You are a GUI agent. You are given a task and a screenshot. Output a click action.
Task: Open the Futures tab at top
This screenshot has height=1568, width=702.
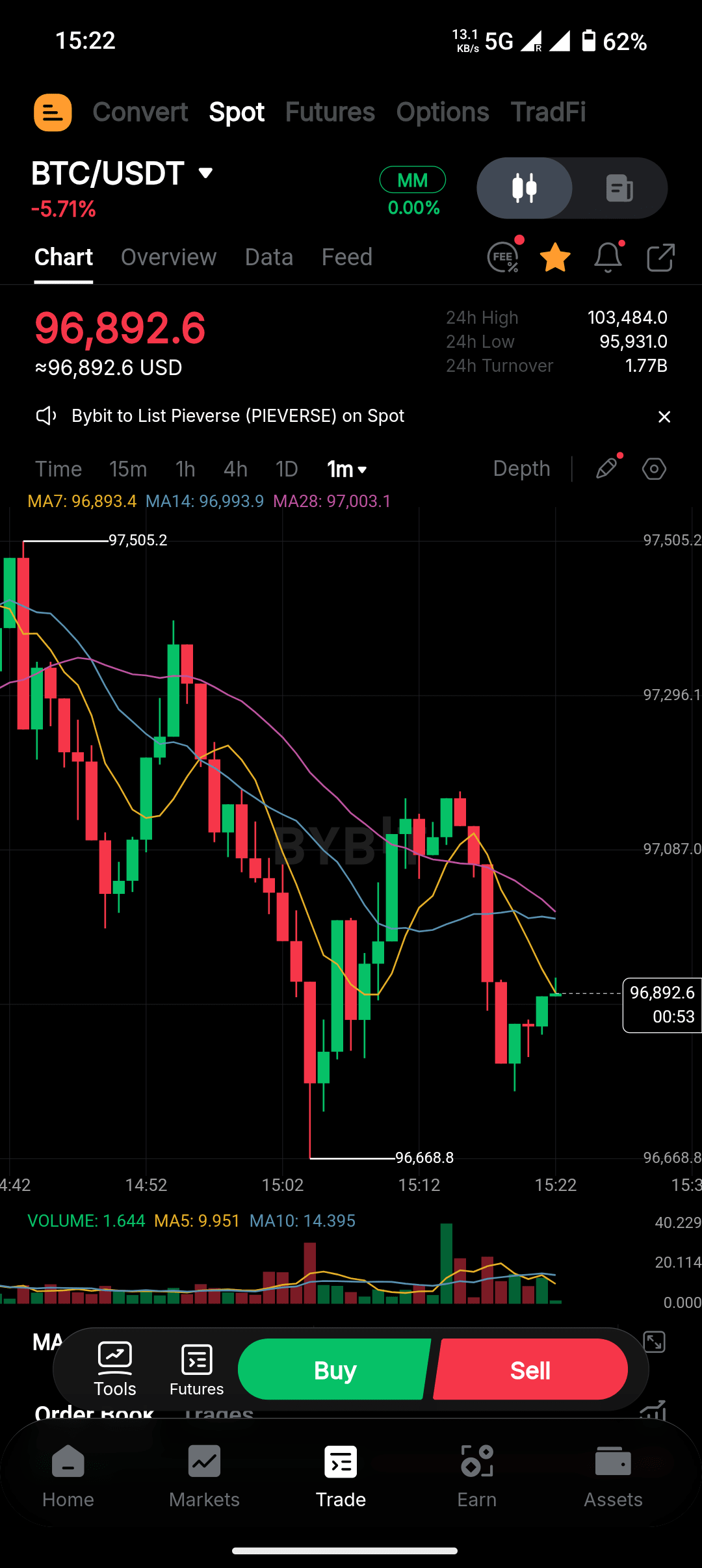(x=330, y=112)
